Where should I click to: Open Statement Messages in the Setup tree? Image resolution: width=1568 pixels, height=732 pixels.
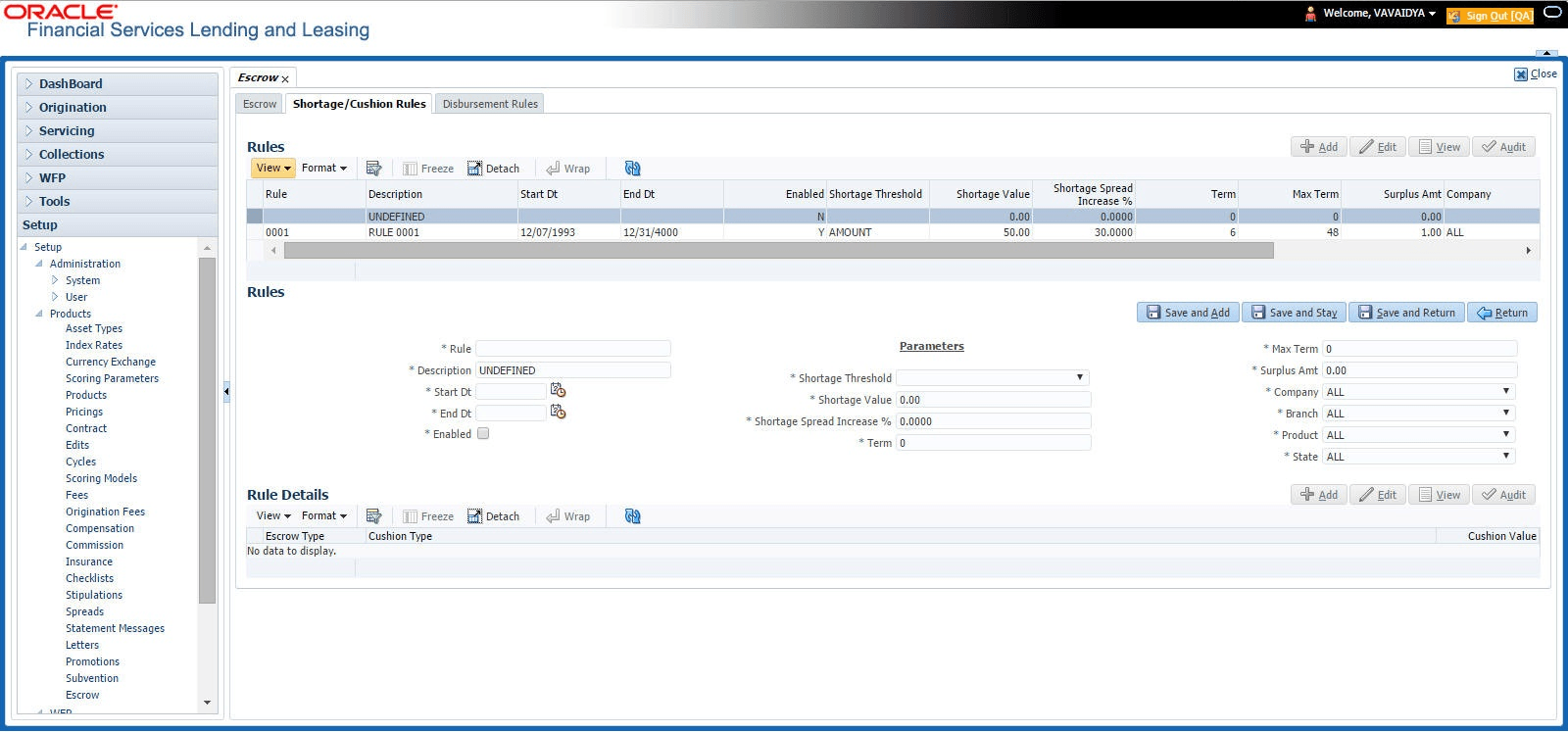coord(115,629)
